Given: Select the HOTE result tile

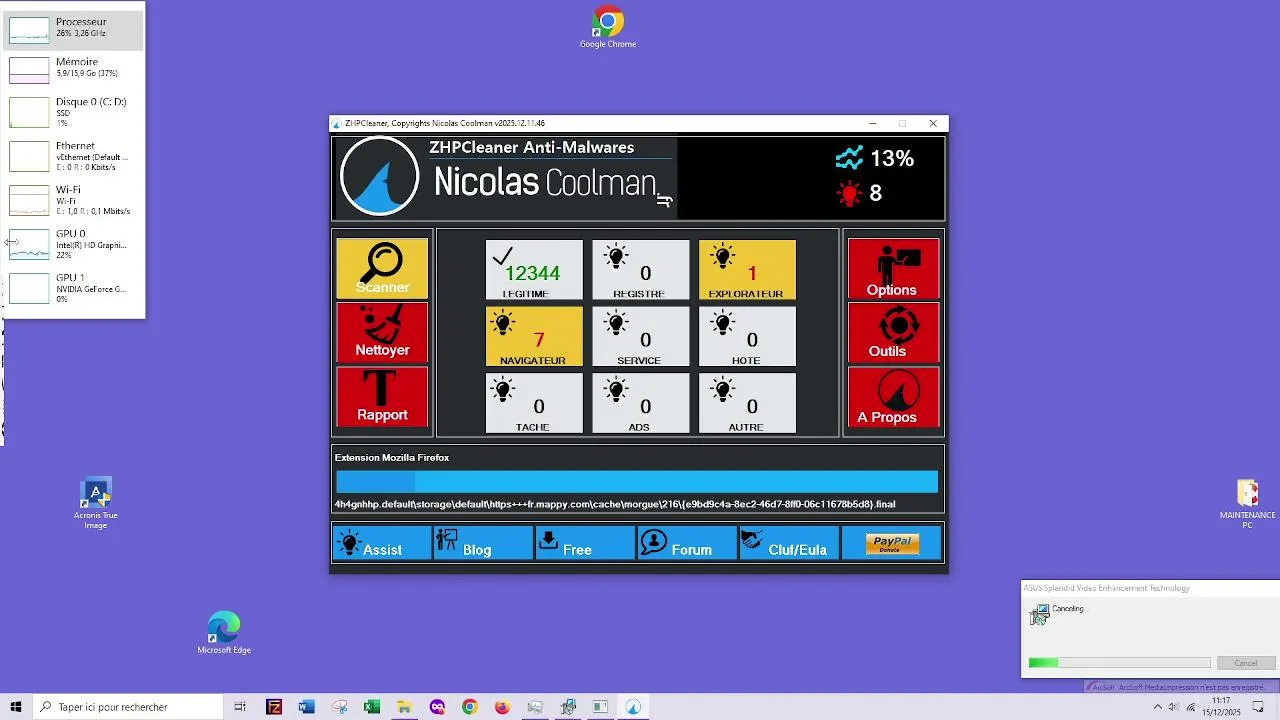Looking at the screenshot, I should (747, 336).
